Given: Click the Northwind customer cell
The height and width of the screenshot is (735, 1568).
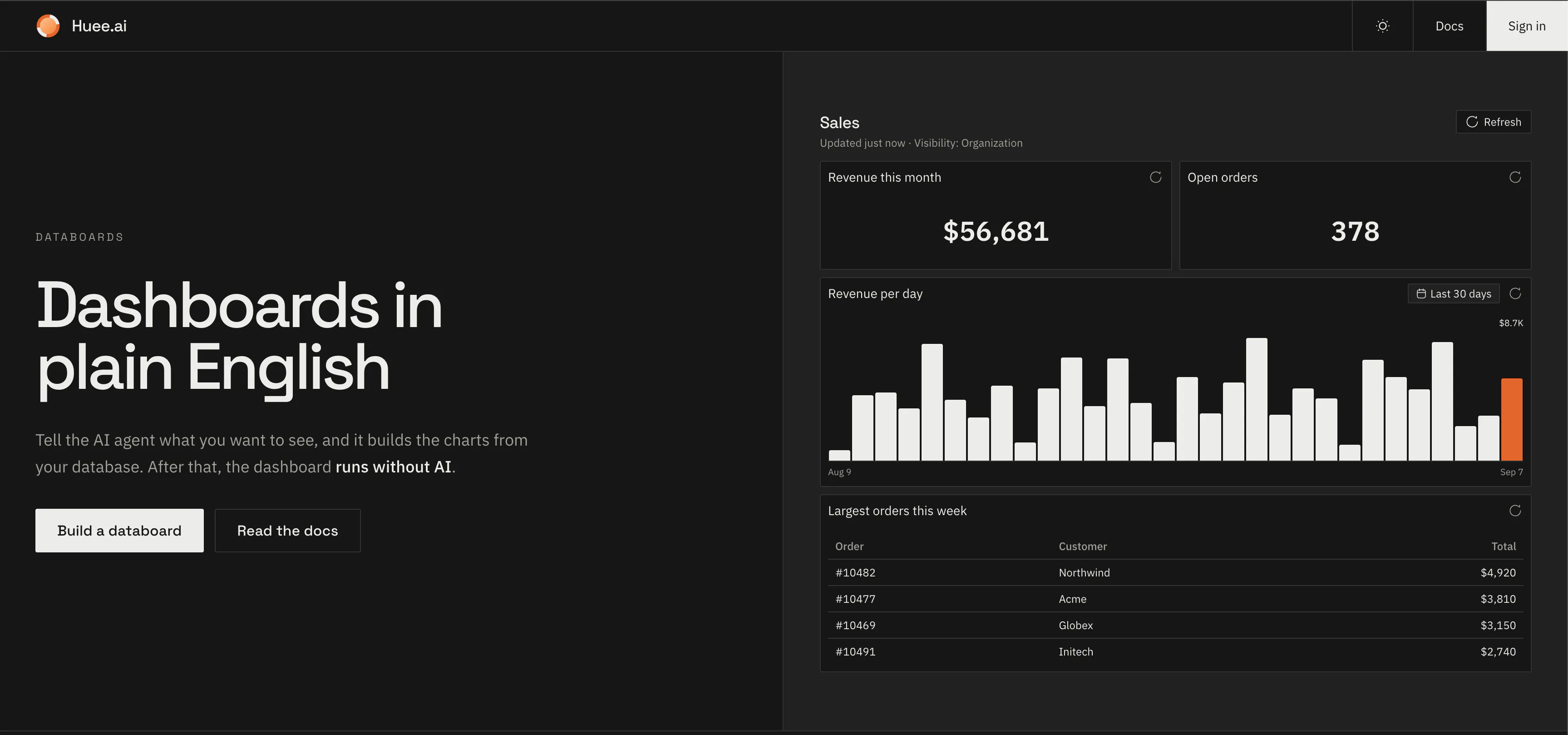Looking at the screenshot, I should click(x=1084, y=572).
